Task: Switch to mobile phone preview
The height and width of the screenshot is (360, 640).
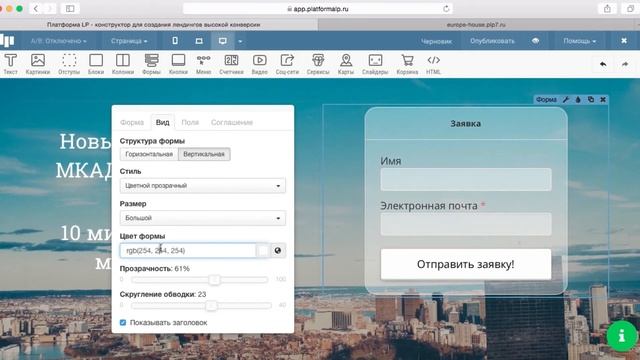Action: tap(175, 41)
